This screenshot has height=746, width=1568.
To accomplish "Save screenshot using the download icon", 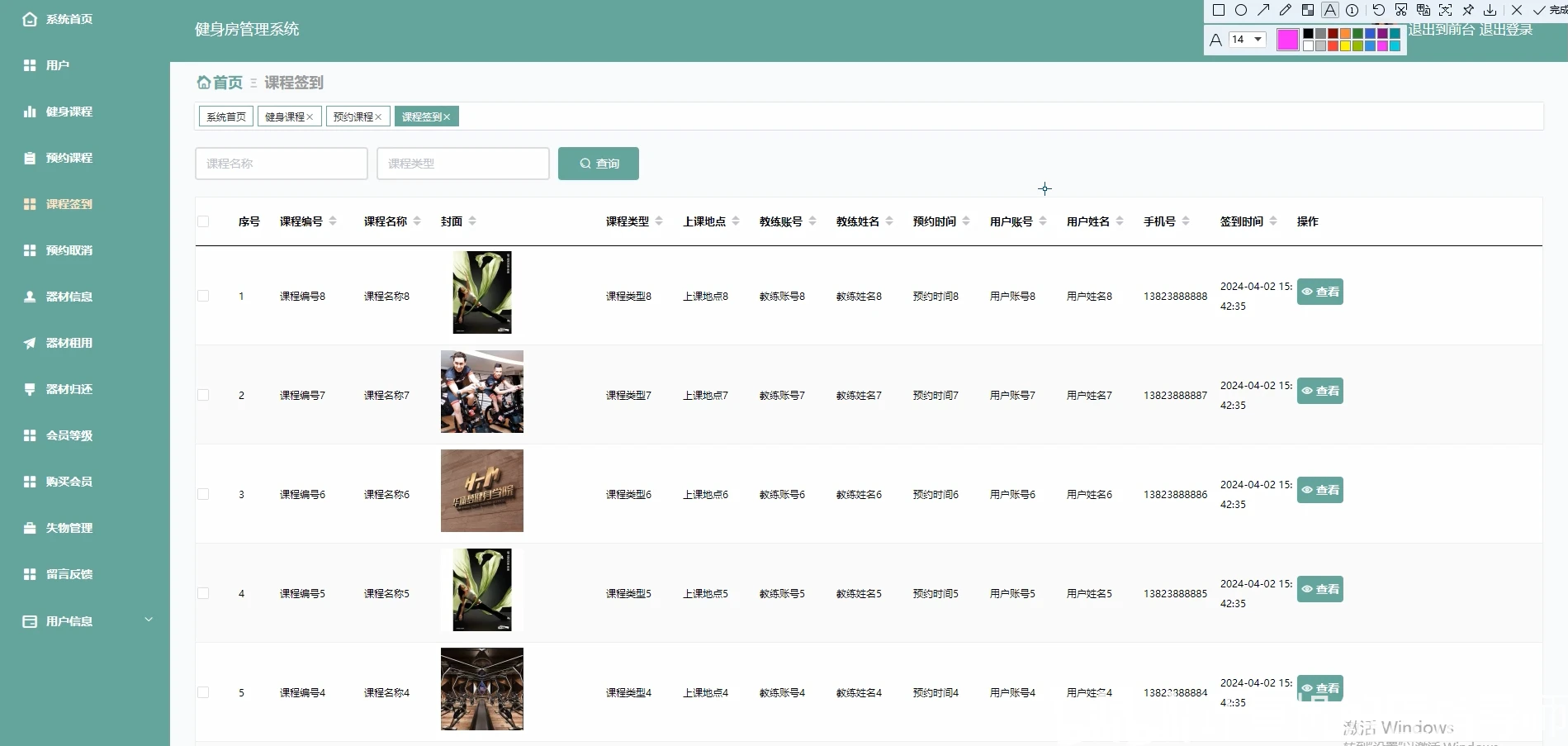I will click(1490, 10).
